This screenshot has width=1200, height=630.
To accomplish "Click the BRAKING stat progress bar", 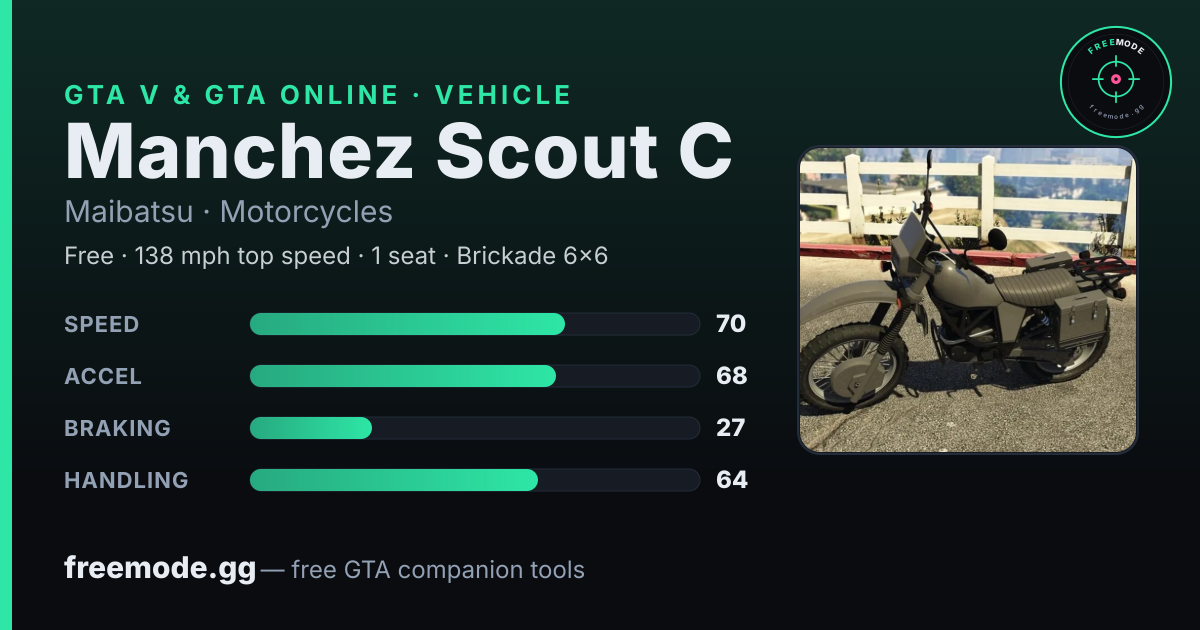I will pos(474,428).
